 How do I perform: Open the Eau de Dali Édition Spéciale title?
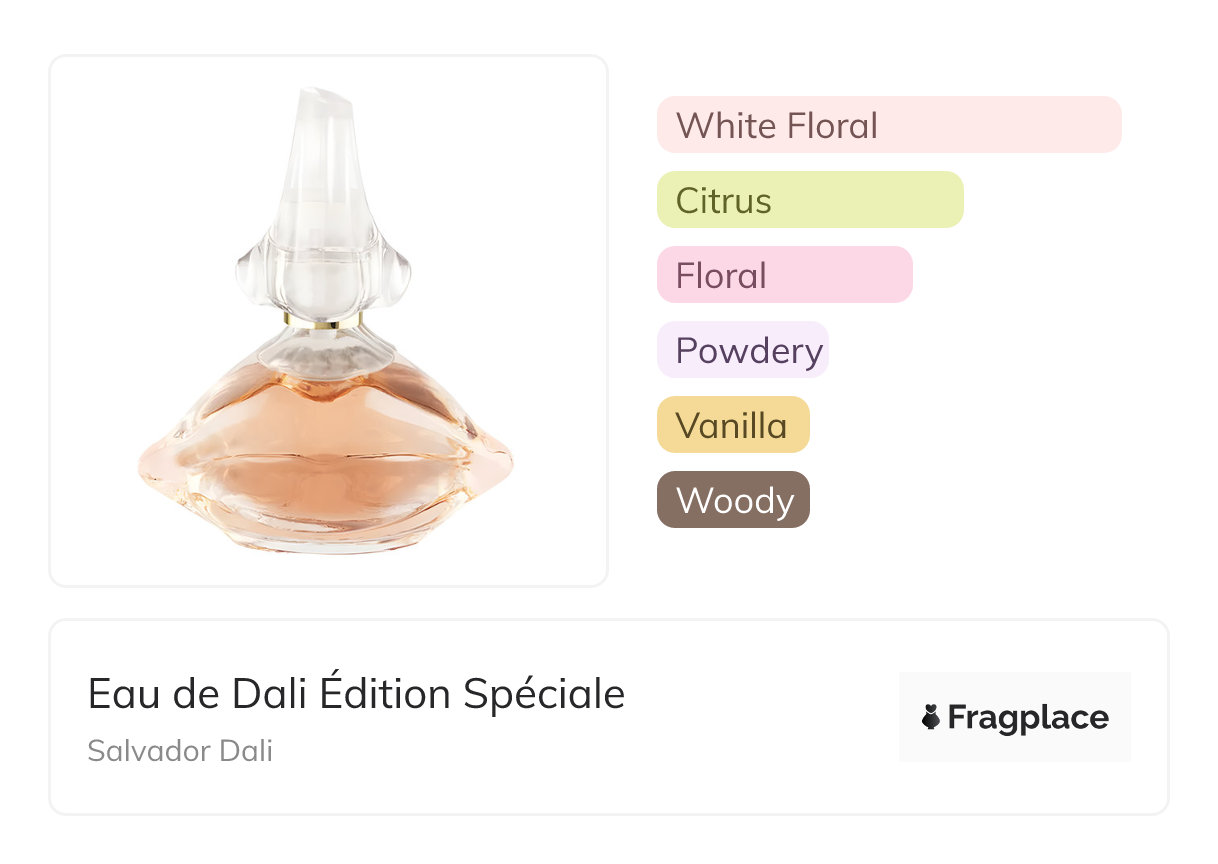point(356,694)
